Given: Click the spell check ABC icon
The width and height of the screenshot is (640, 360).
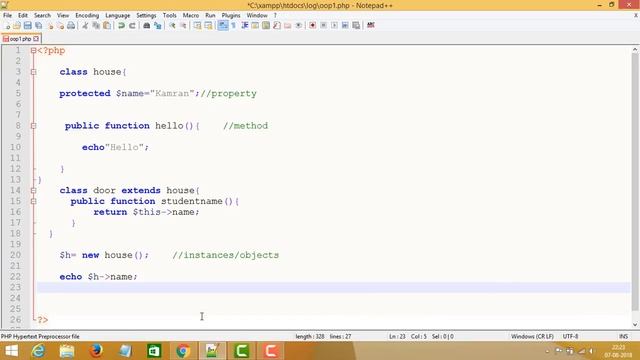Looking at the screenshot, I should 371,25.
